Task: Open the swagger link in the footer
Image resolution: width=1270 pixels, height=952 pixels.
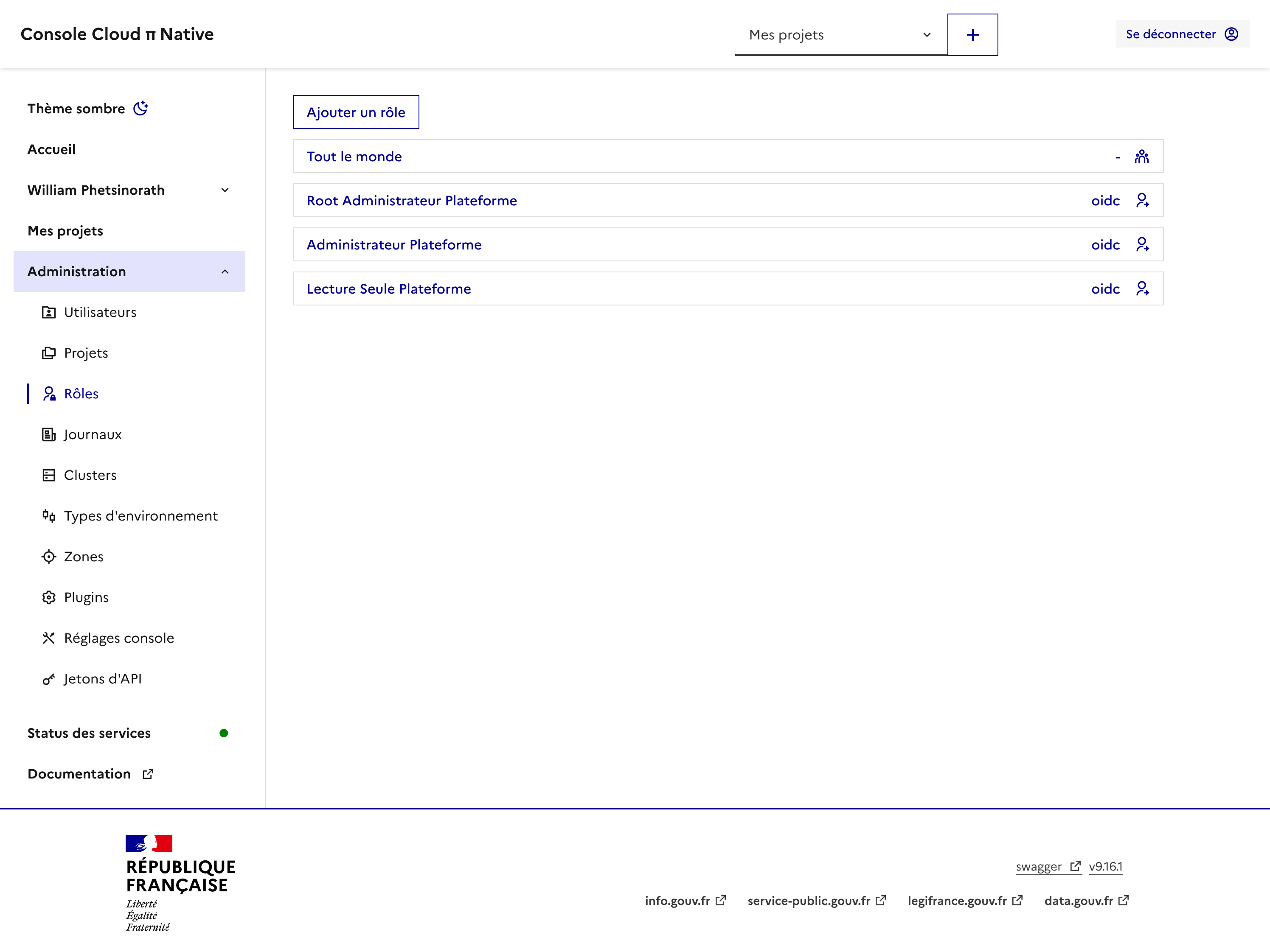Action: click(1039, 866)
